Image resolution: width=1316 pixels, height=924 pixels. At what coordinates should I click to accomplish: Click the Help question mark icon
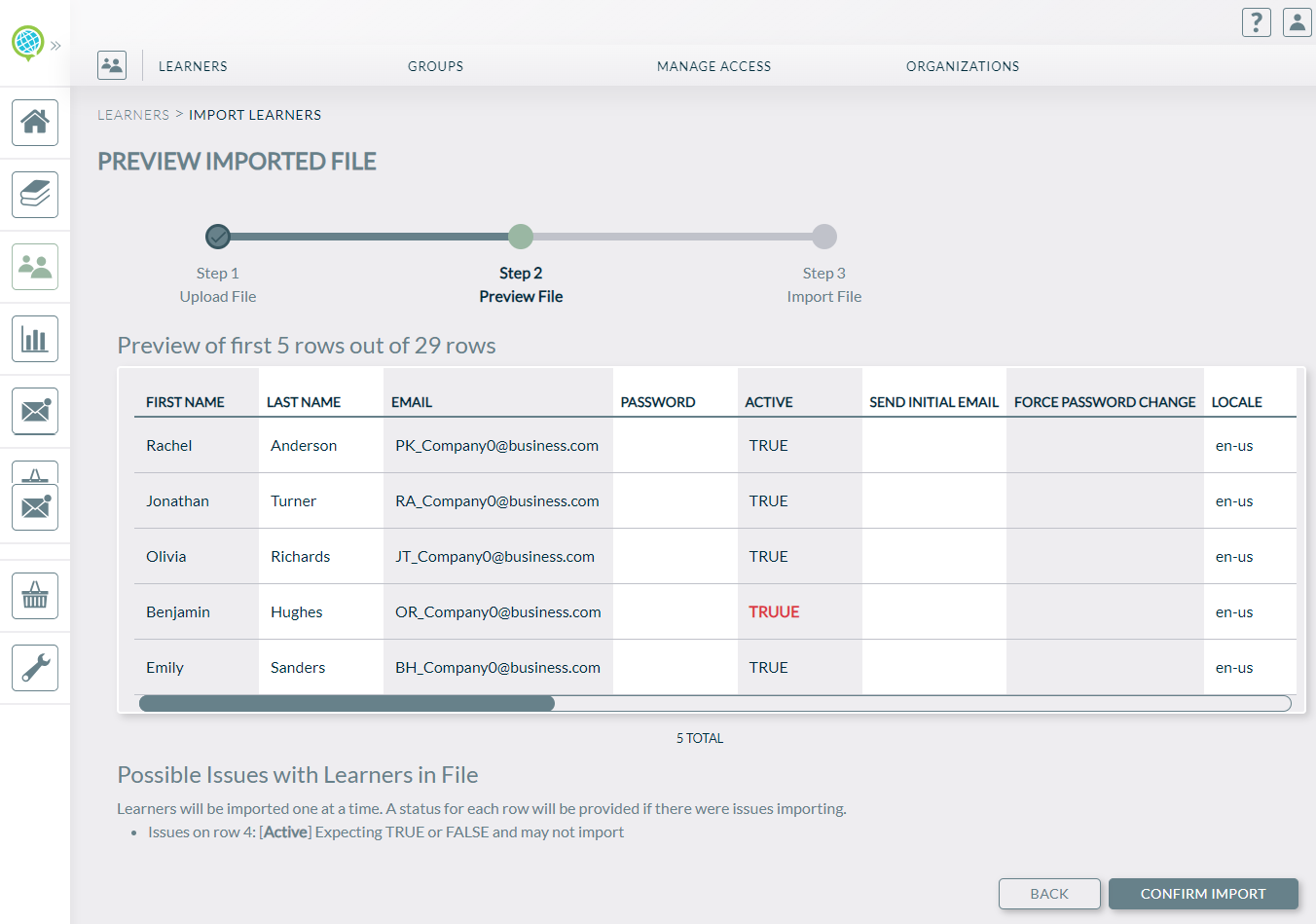1256,21
